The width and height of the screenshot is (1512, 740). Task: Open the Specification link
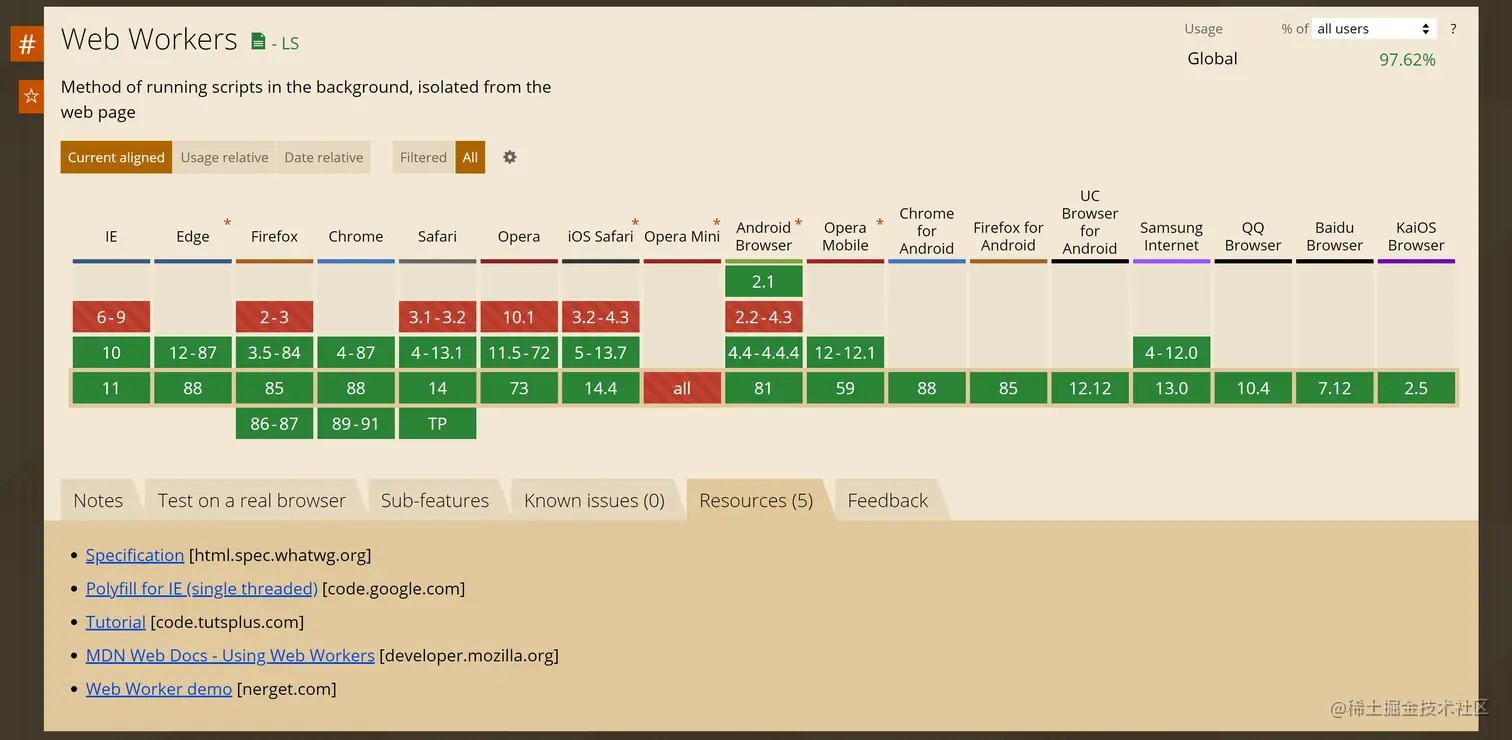tap(135, 555)
